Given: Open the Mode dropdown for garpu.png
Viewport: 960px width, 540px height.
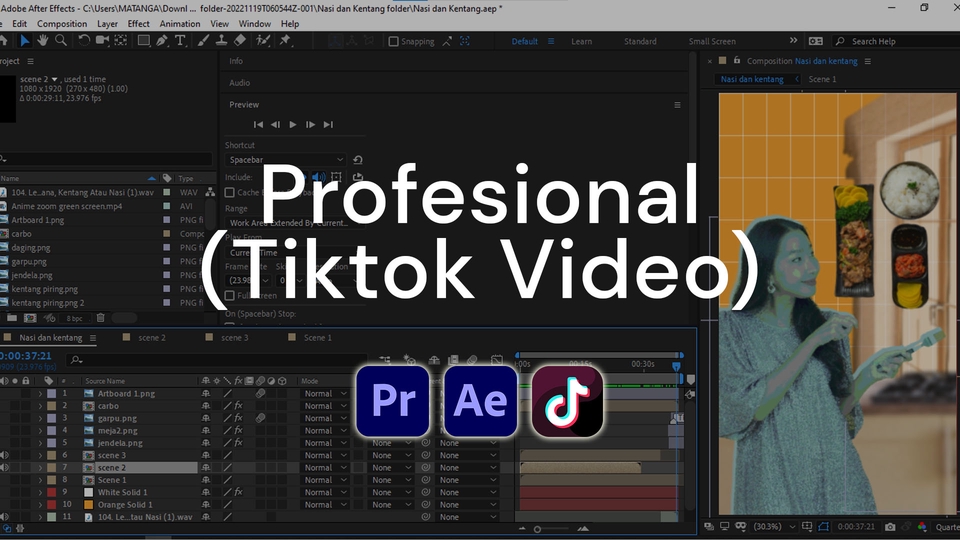Looking at the screenshot, I should (x=325, y=418).
